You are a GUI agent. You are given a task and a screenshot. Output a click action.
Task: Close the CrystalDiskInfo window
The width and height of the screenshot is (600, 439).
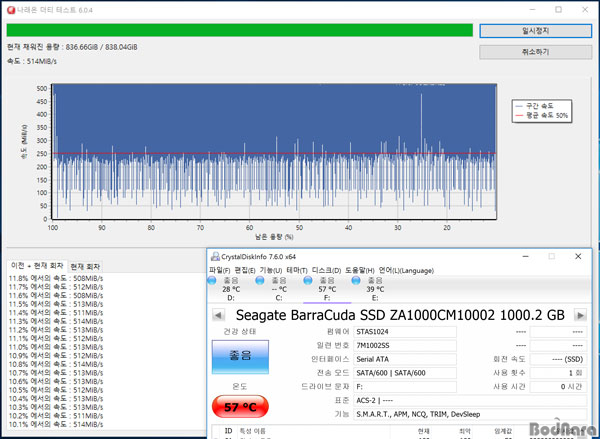coord(578,256)
